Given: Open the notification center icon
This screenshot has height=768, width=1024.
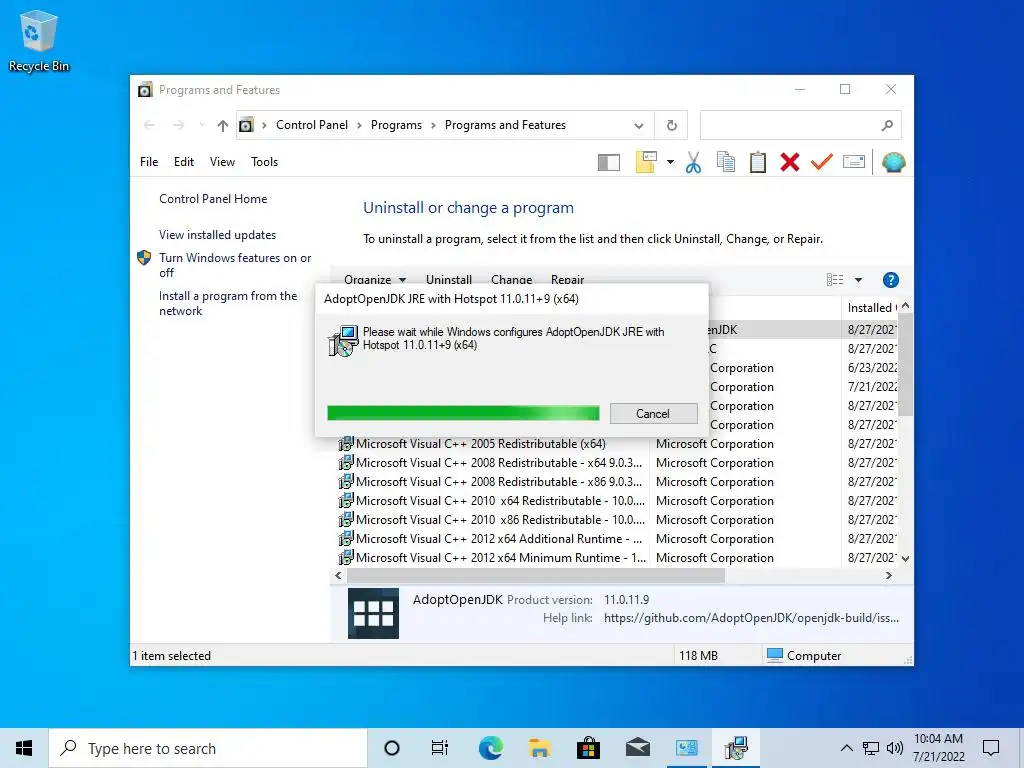Looking at the screenshot, I should coord(991,748).
